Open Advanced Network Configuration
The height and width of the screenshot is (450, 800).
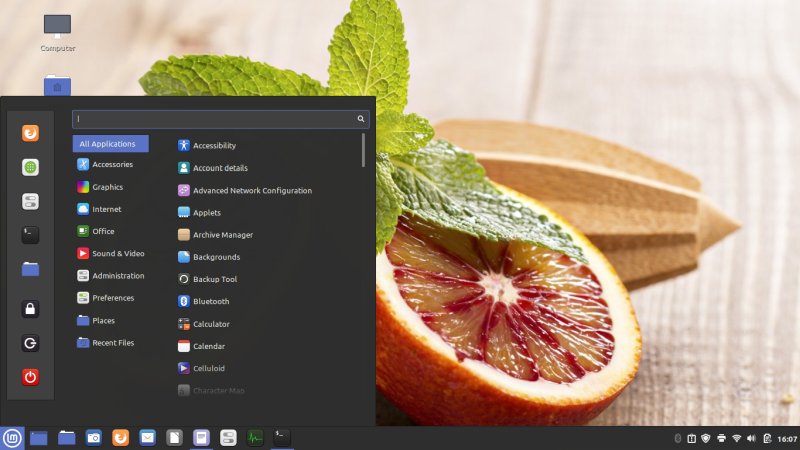pyautogui.click(x=252, y=190)
